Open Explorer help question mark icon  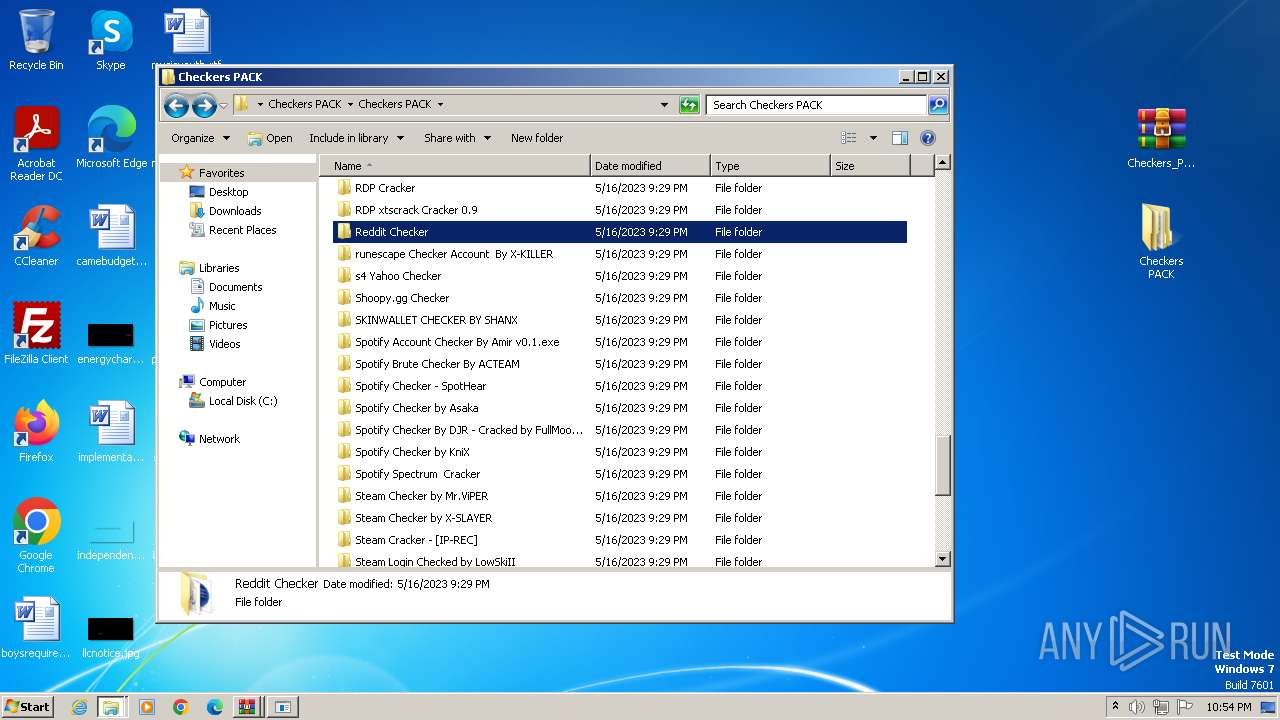(x=927, y=138)
